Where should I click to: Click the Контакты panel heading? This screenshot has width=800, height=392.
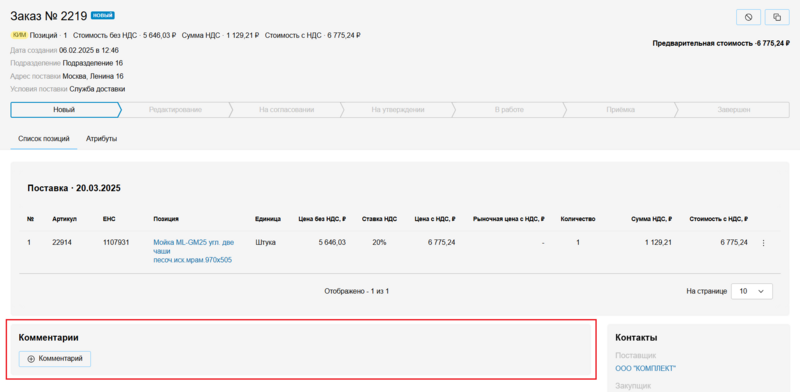(636, 337)
